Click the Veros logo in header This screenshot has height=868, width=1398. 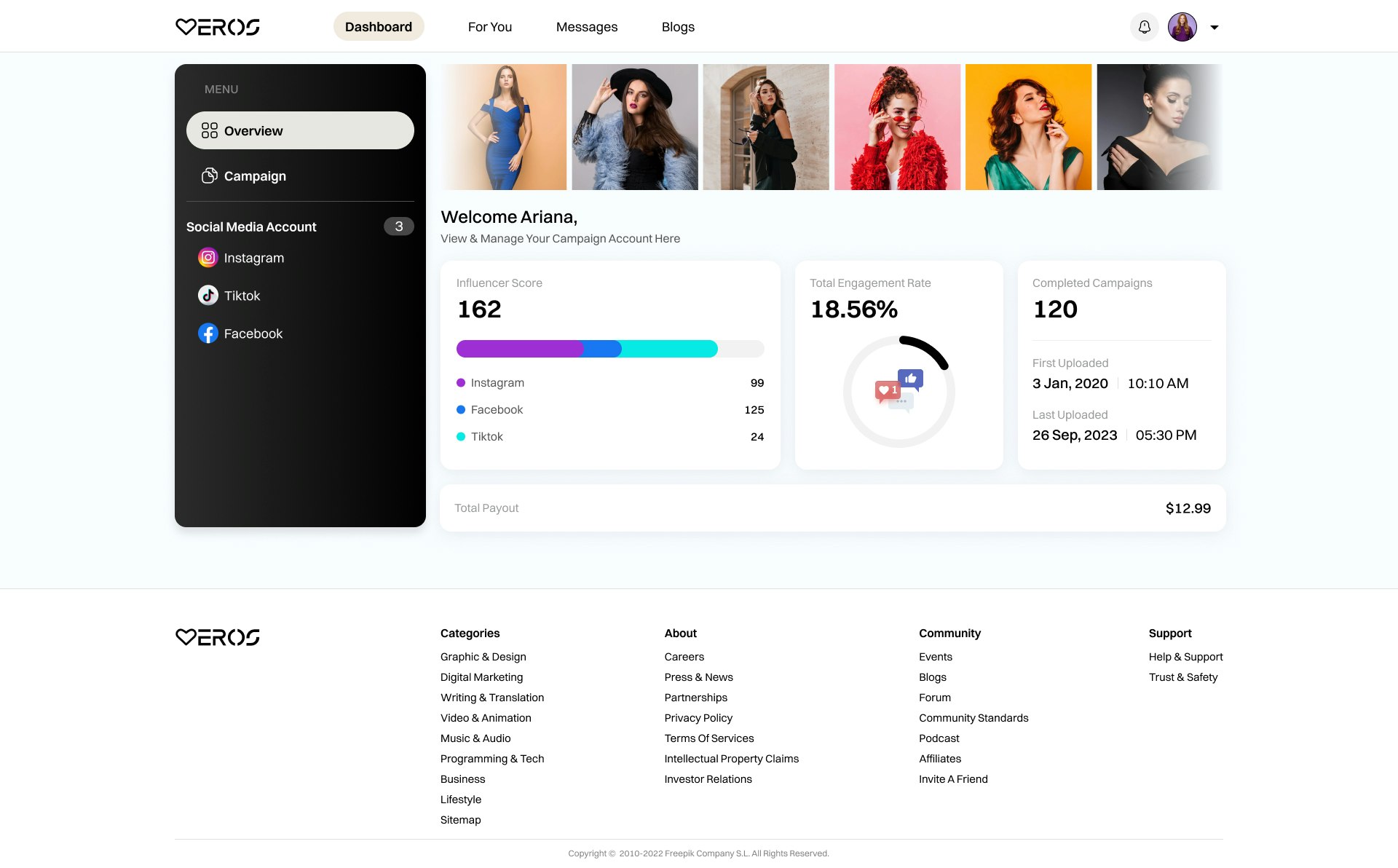[x=218, y=27]
